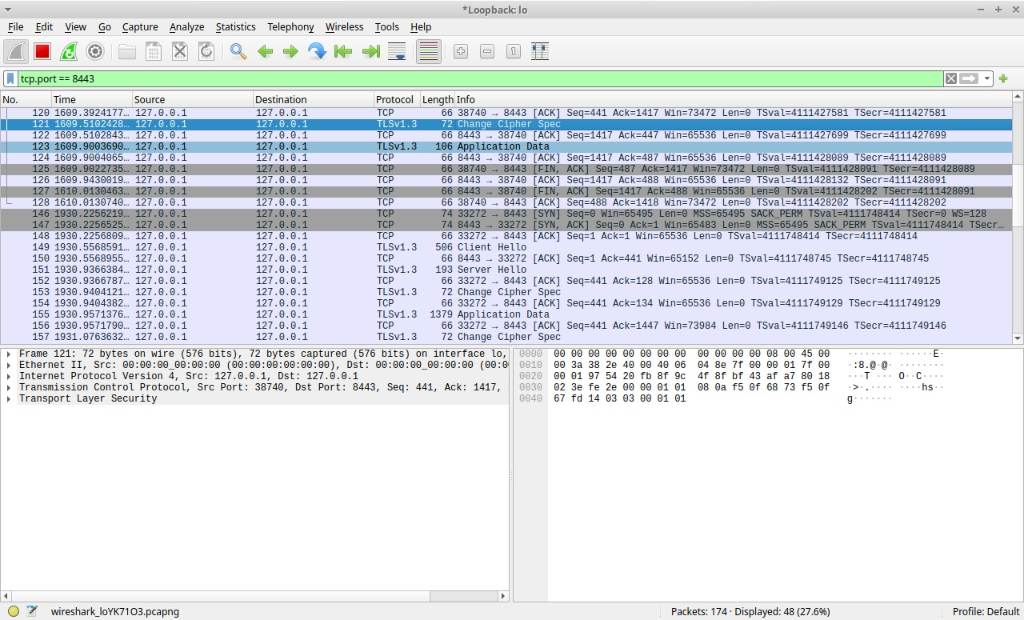Select packet 149 Client Hello row
The image size is (1024, 620).
(506, 248)
